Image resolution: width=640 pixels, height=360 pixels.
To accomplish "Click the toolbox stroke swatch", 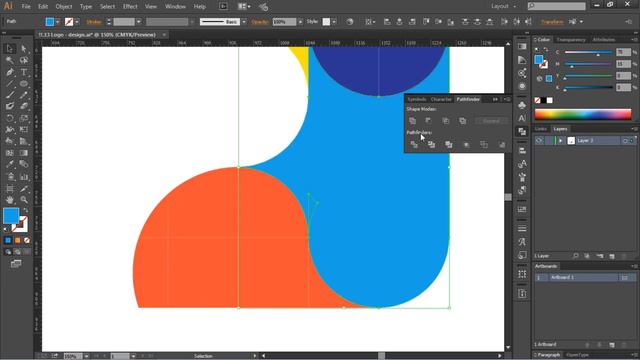I will (x=20, y=224).
